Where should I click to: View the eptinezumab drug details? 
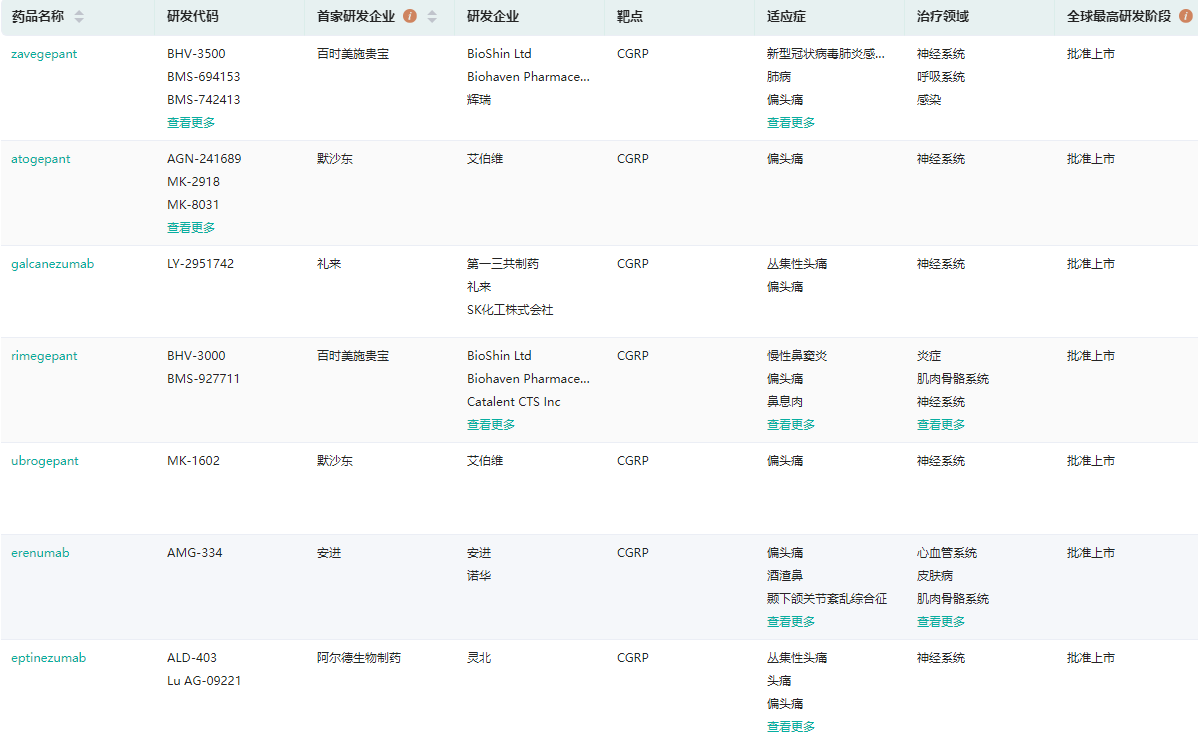pyautogui.click(x=49, y=658)
